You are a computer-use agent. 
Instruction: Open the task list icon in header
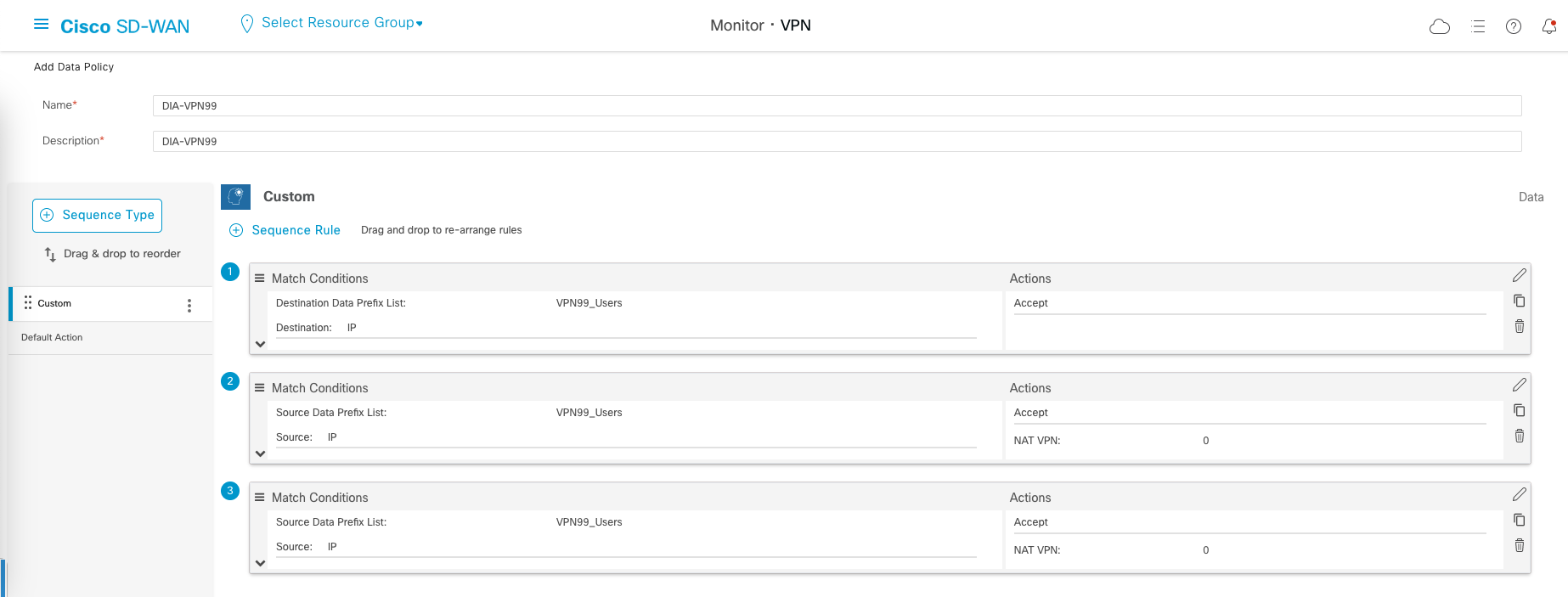pos(1478,26)
